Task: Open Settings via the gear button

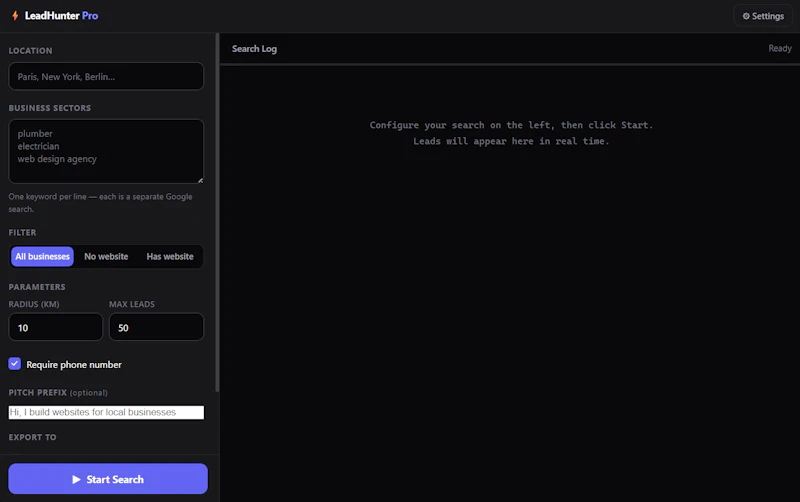Action: tap(763, 16)
